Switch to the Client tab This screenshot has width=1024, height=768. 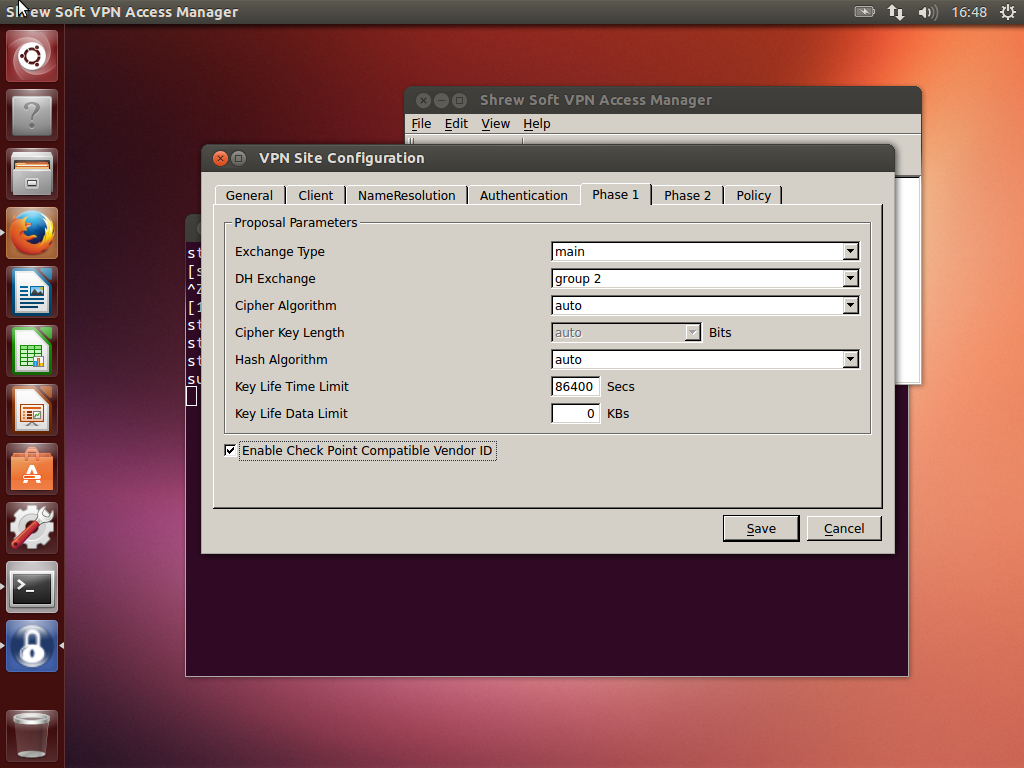coord(315,195)
